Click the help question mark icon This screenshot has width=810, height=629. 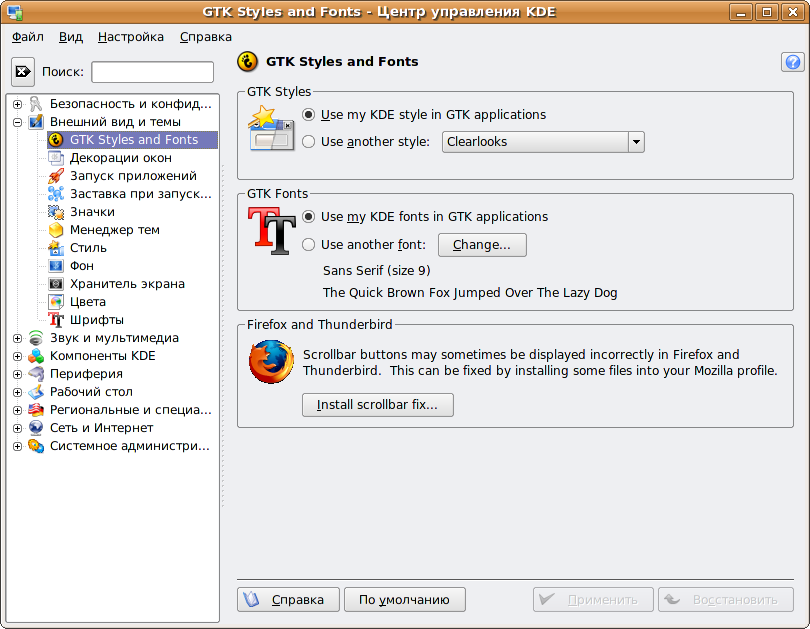point(791,62)
